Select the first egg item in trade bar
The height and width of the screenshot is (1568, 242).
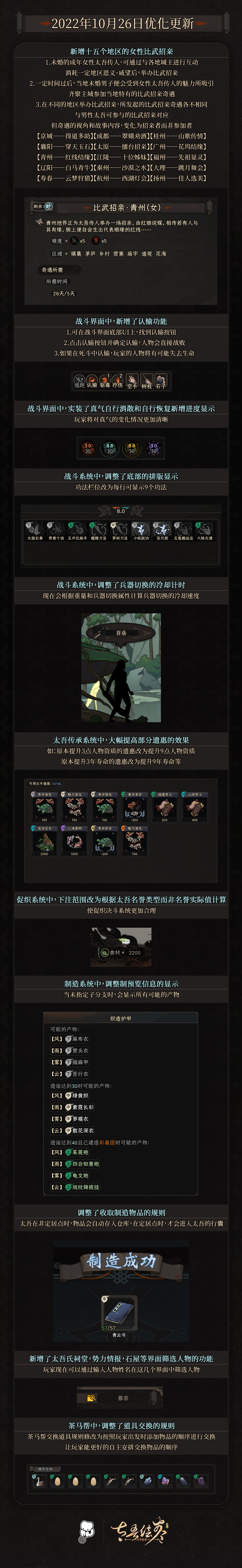[x=57, y=1482]
